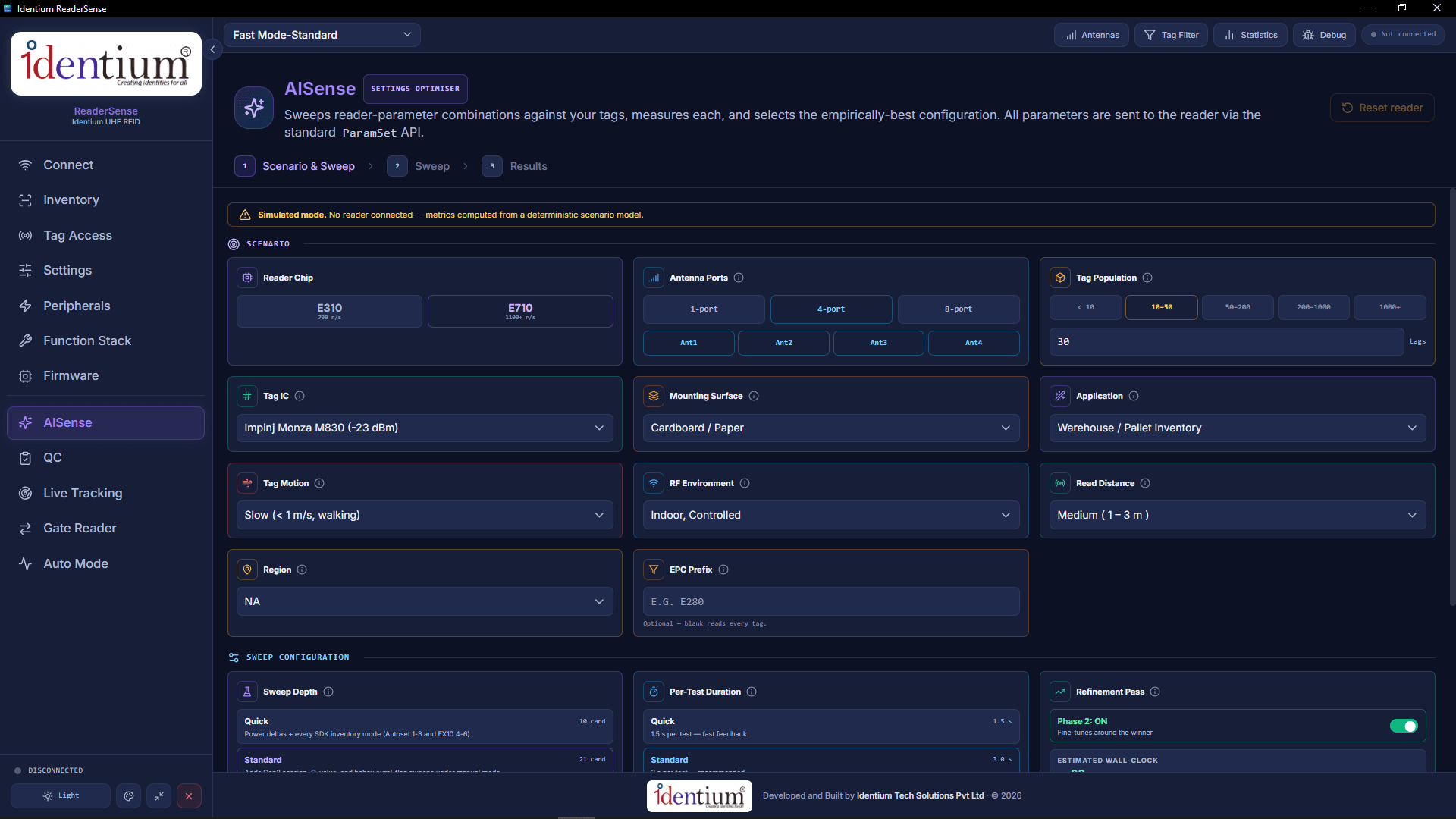1456x819 pixels.
Task: Click the info icon next to Region
Action: (302, 570)
